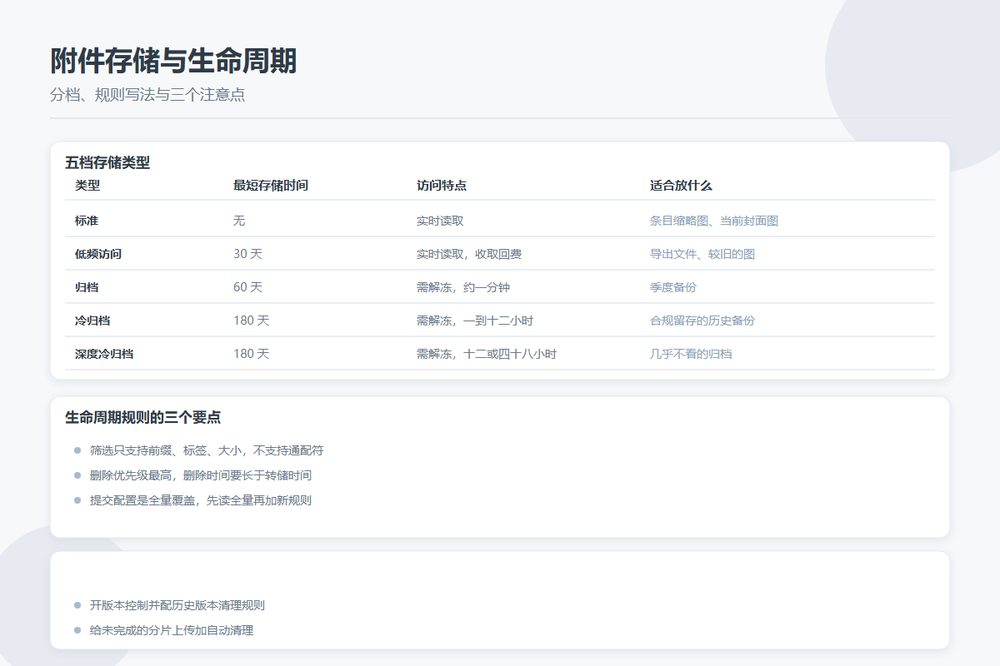Click the cell 合规留存的历史备份
The image size is (1000, 666).
[x=702, y=320]
